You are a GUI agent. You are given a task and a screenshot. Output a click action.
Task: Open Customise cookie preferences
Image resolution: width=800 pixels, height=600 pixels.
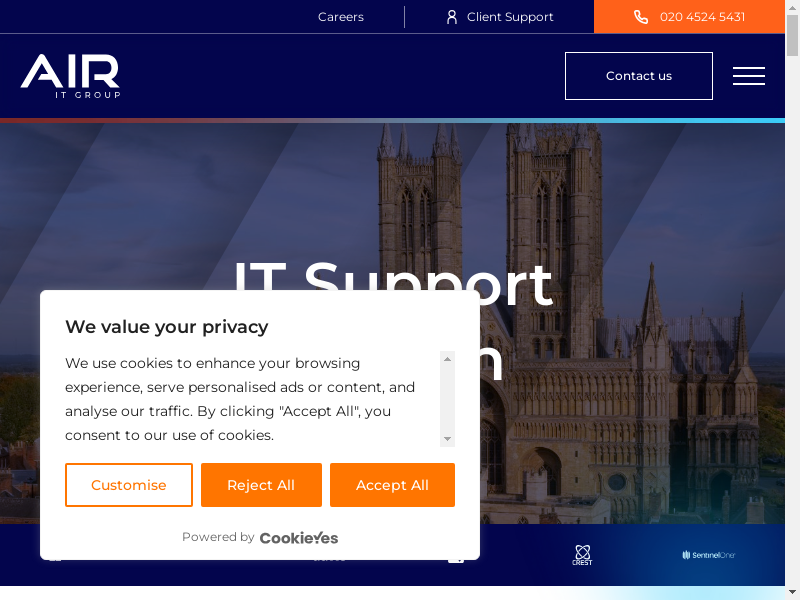tap(129, 485)
